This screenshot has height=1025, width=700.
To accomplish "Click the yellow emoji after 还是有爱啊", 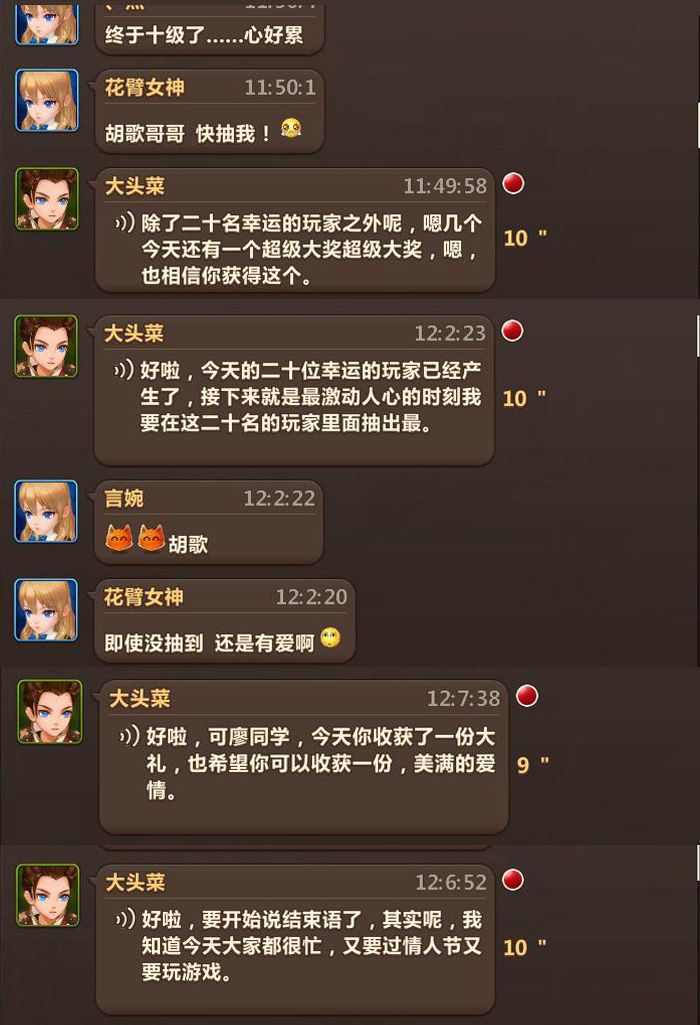I will point(331,637).
